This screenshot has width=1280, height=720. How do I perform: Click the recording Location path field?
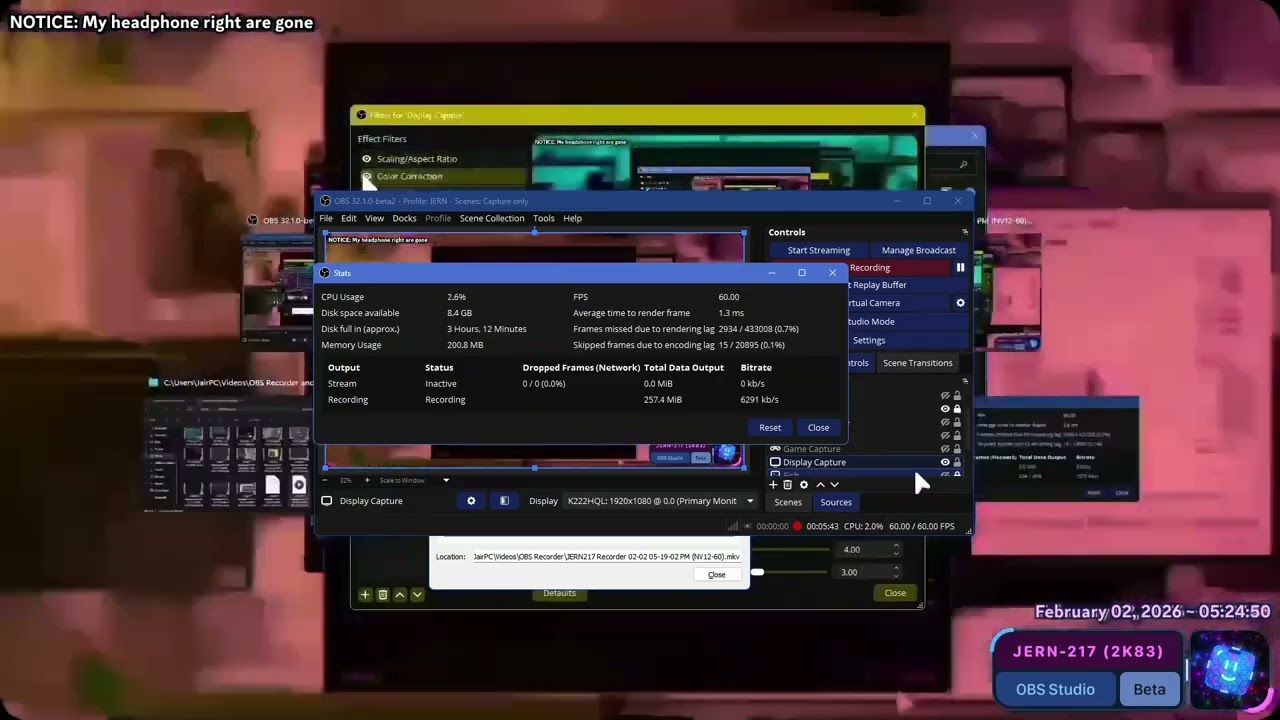pyautogui.click(x=606, y=557)
